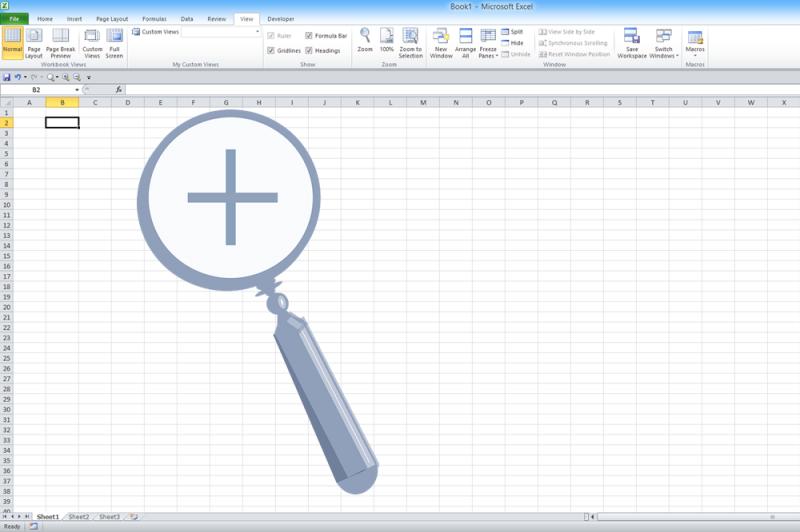The height and width of the screenshot is (532, 800).
Task: Open the Custom Views dialog
Action: (x=92, y=43)
